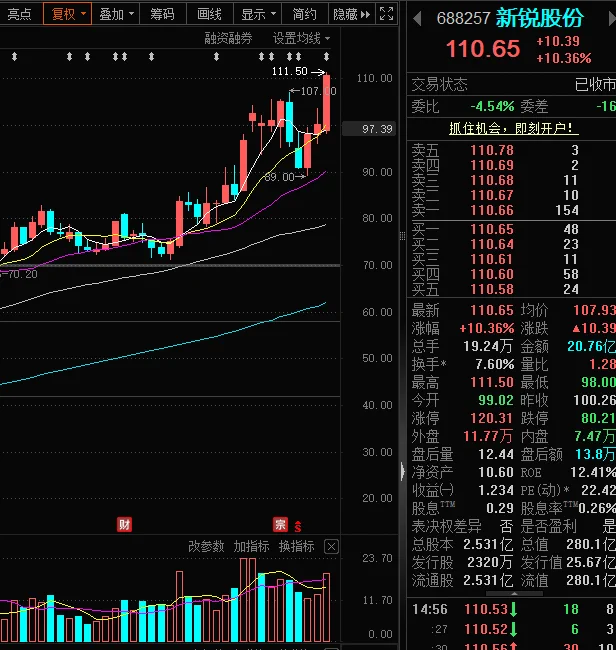
Task: Click panel divider grip between chart and quotes
Action: click(403, 236)
